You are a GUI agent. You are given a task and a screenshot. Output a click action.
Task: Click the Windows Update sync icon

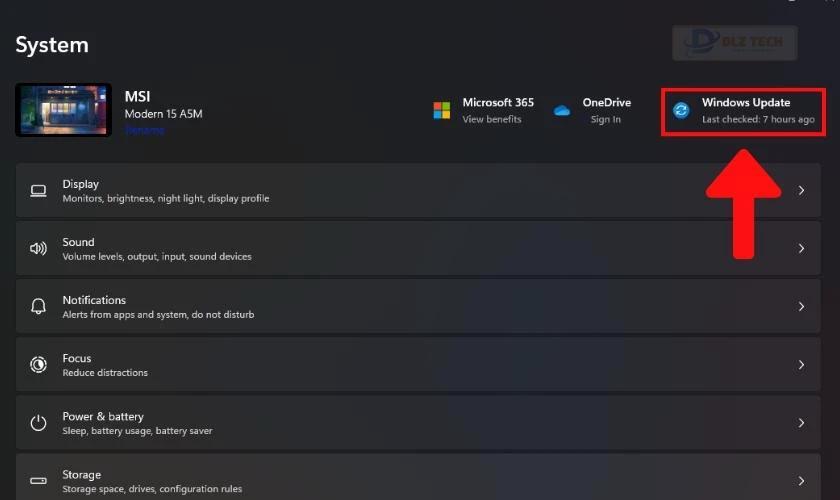coord(681,110)
